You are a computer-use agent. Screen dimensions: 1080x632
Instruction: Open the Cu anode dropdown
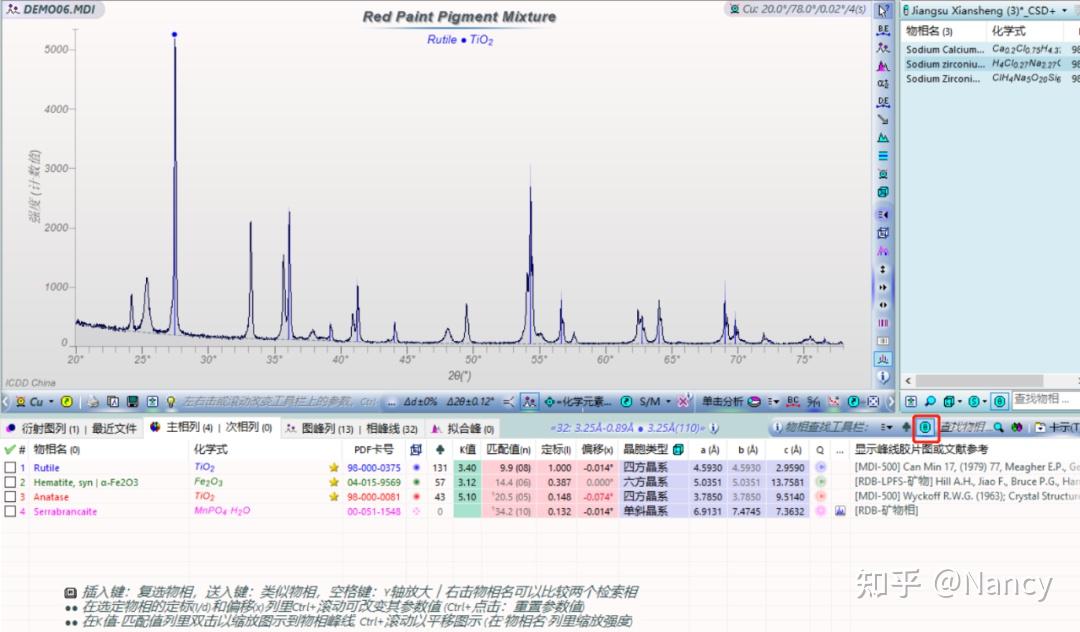(x=52, y=401)
